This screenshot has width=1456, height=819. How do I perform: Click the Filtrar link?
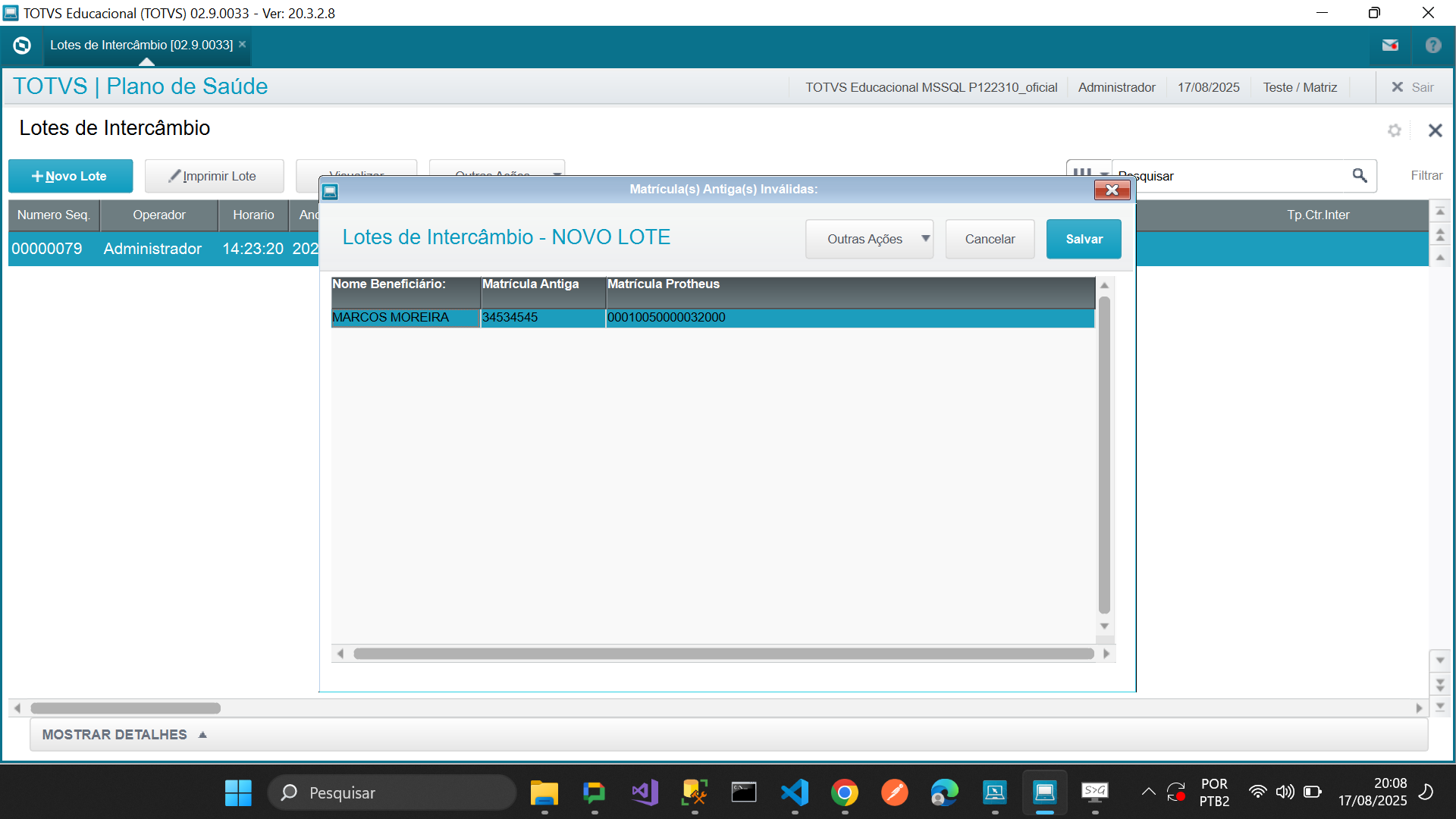(1426, 176)
